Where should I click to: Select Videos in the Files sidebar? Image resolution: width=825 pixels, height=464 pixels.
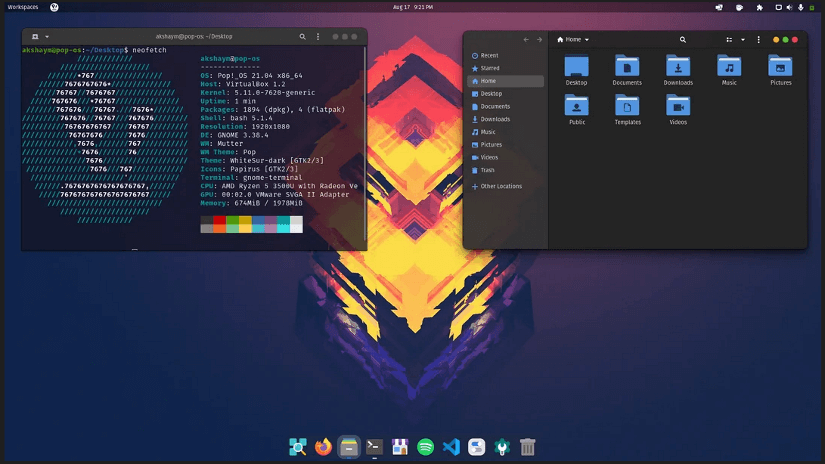506,157
